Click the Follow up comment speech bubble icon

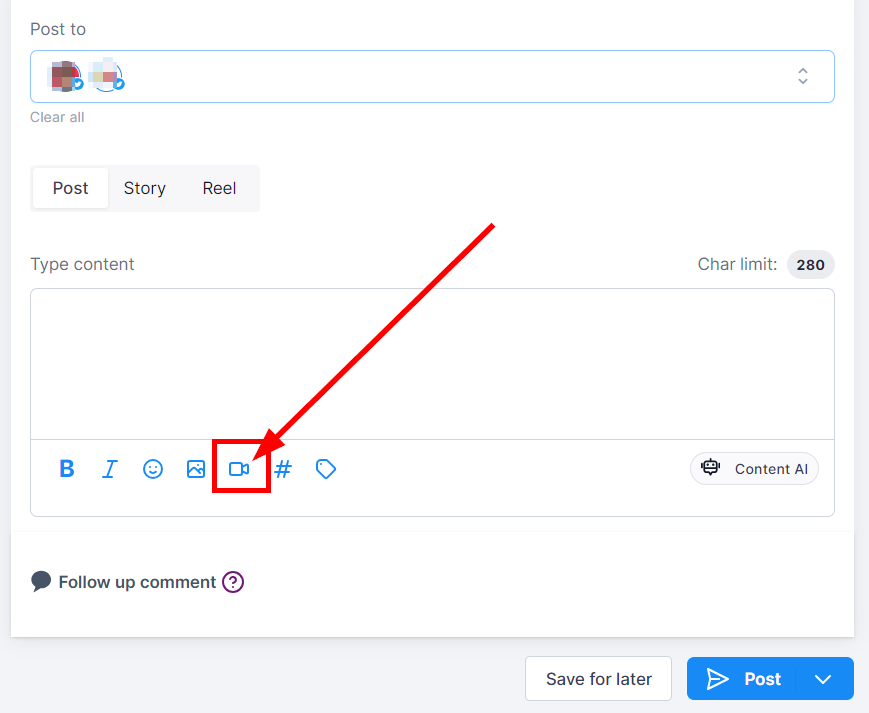click(41, 582)
